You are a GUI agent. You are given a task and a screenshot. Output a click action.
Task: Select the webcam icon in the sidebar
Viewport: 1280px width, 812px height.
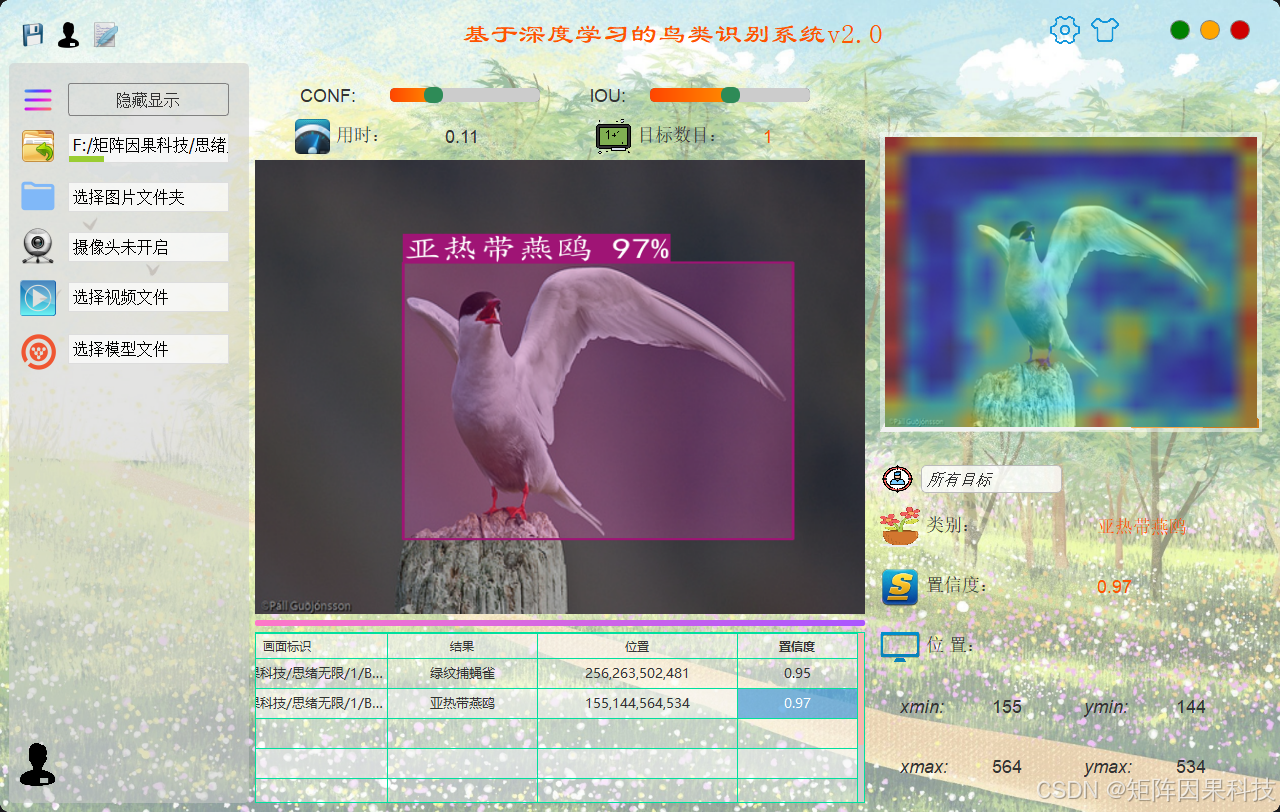click(37, 246)
